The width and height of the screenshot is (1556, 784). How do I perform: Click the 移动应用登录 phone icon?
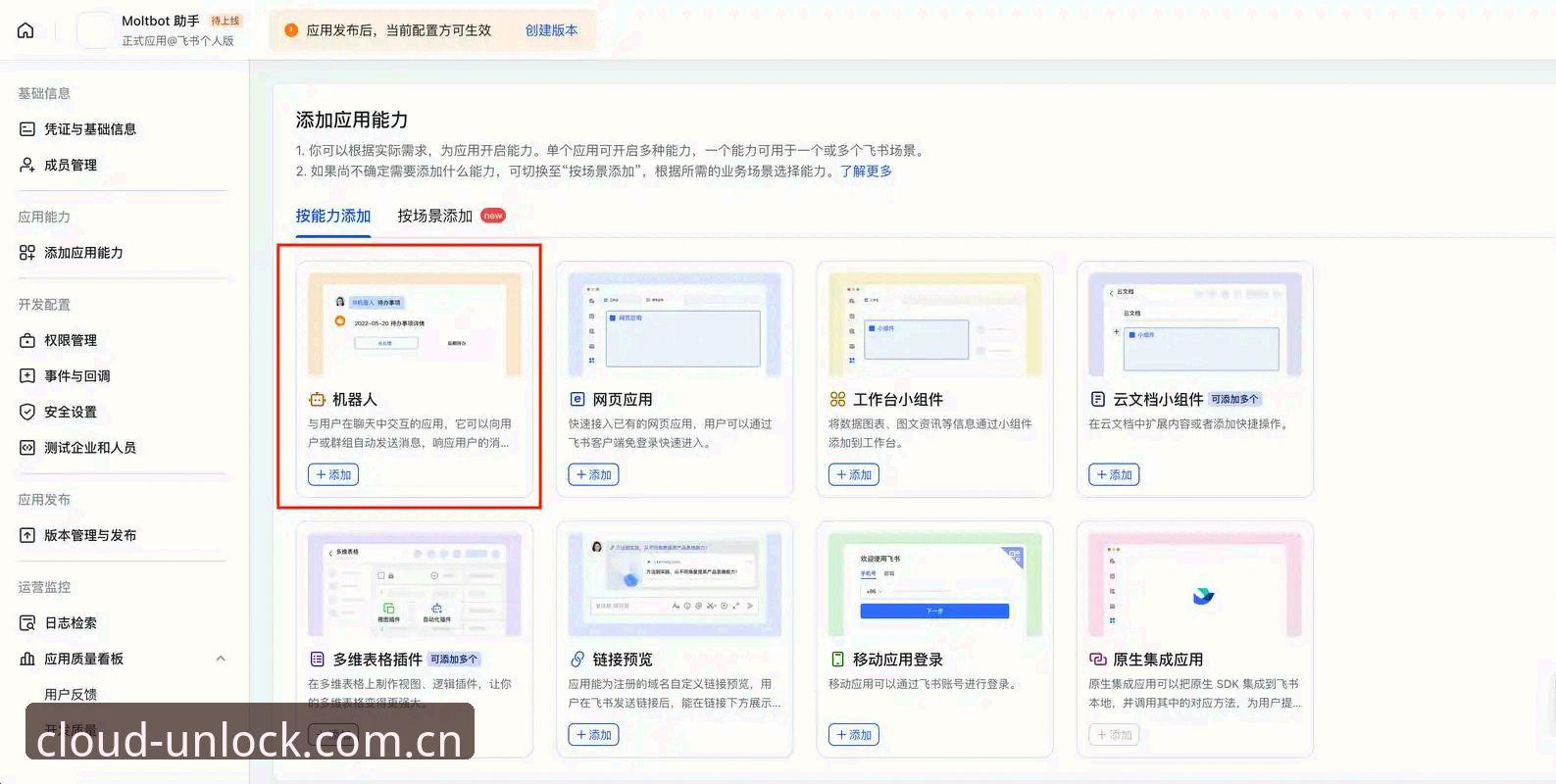coord(837,660)
